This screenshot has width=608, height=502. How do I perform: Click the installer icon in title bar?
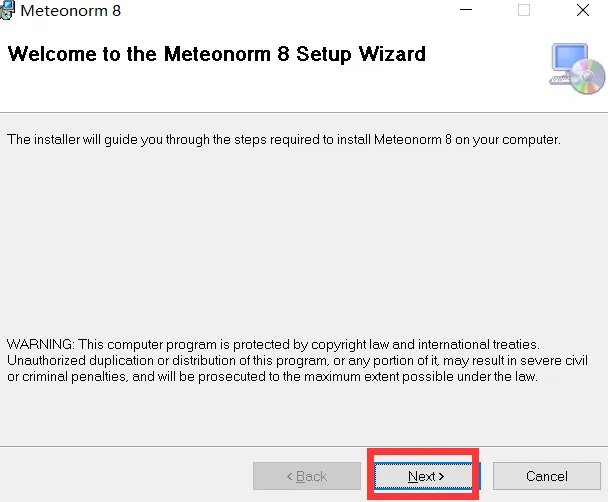(x=8, y=11)
